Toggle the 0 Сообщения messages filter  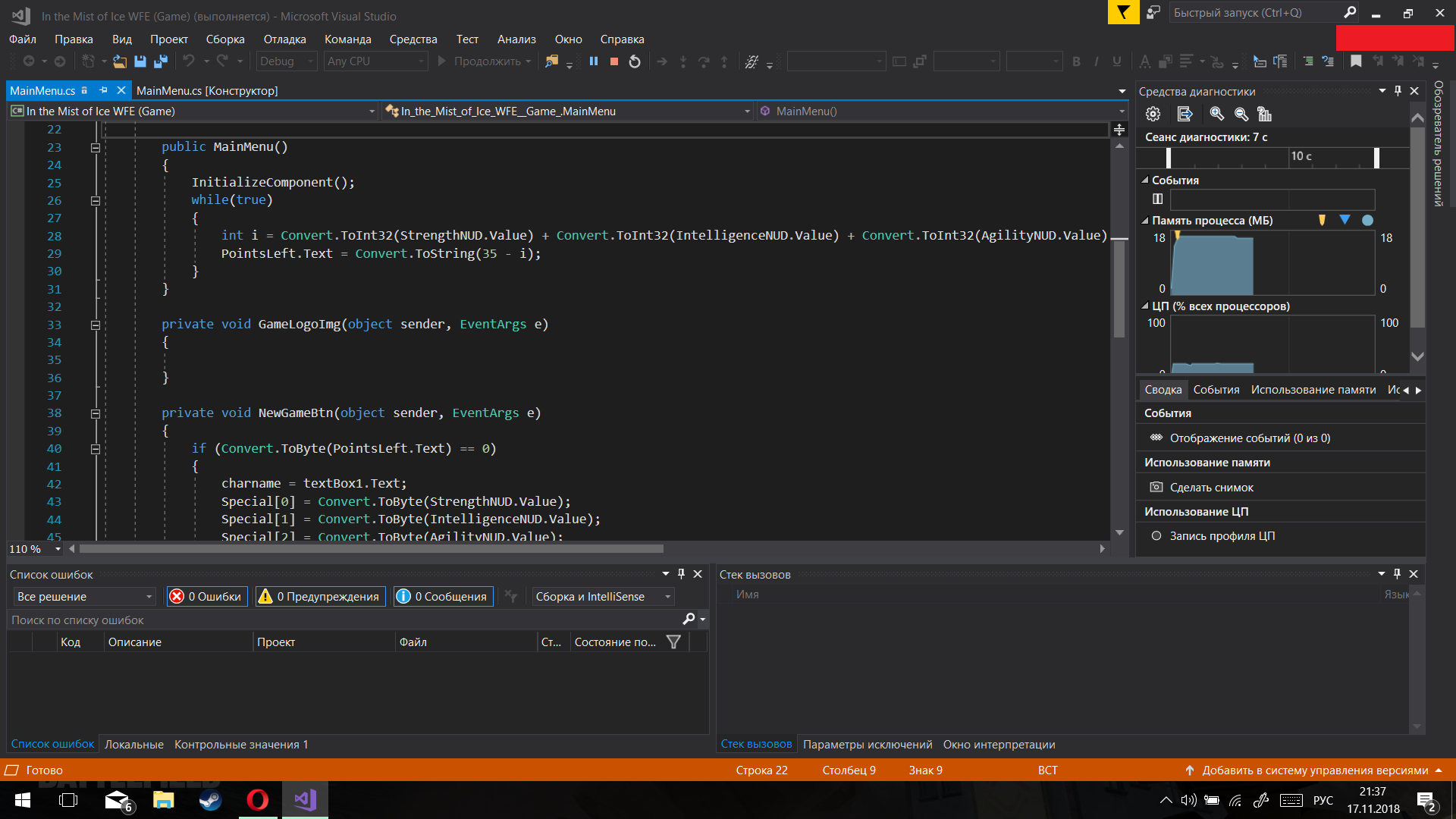(443, 596)
